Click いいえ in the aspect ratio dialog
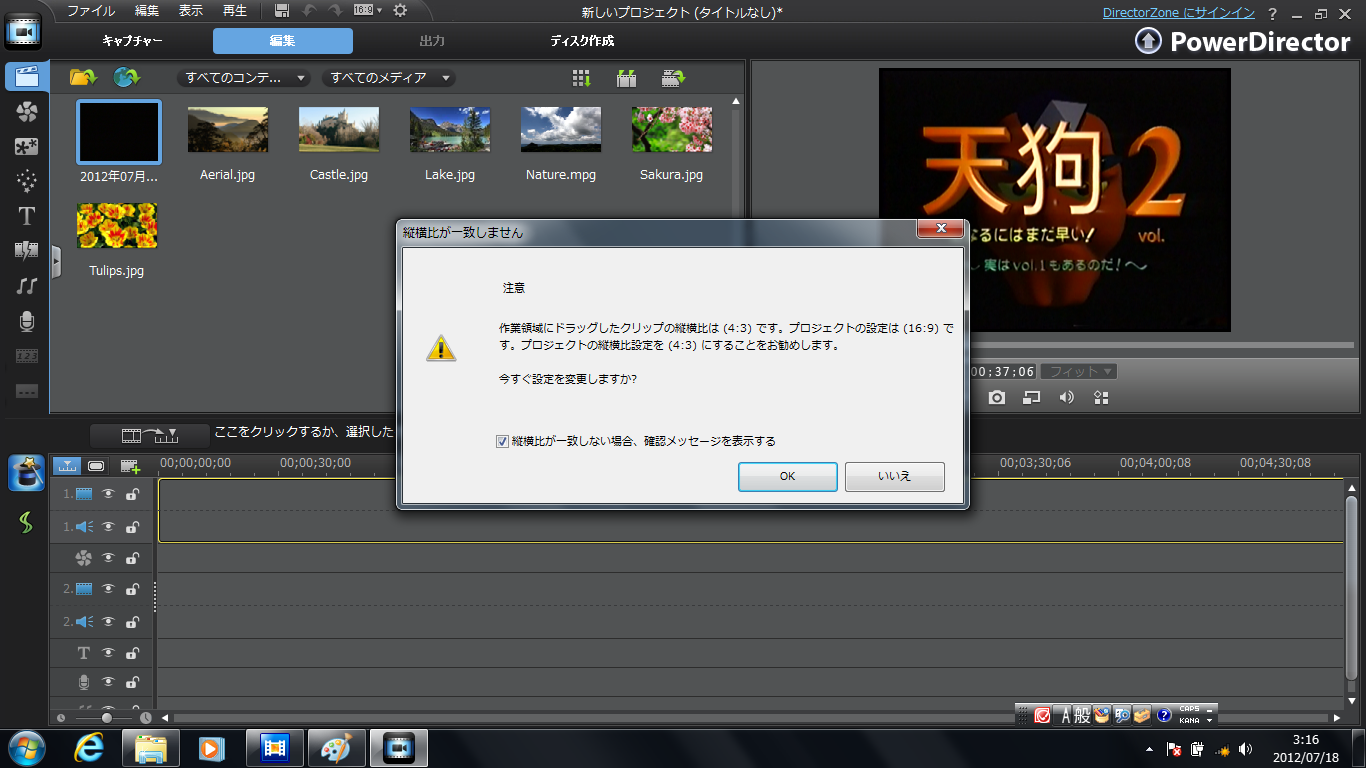Image resolution: width=1366 pixels, height=768 pixels. pos(895,477)
